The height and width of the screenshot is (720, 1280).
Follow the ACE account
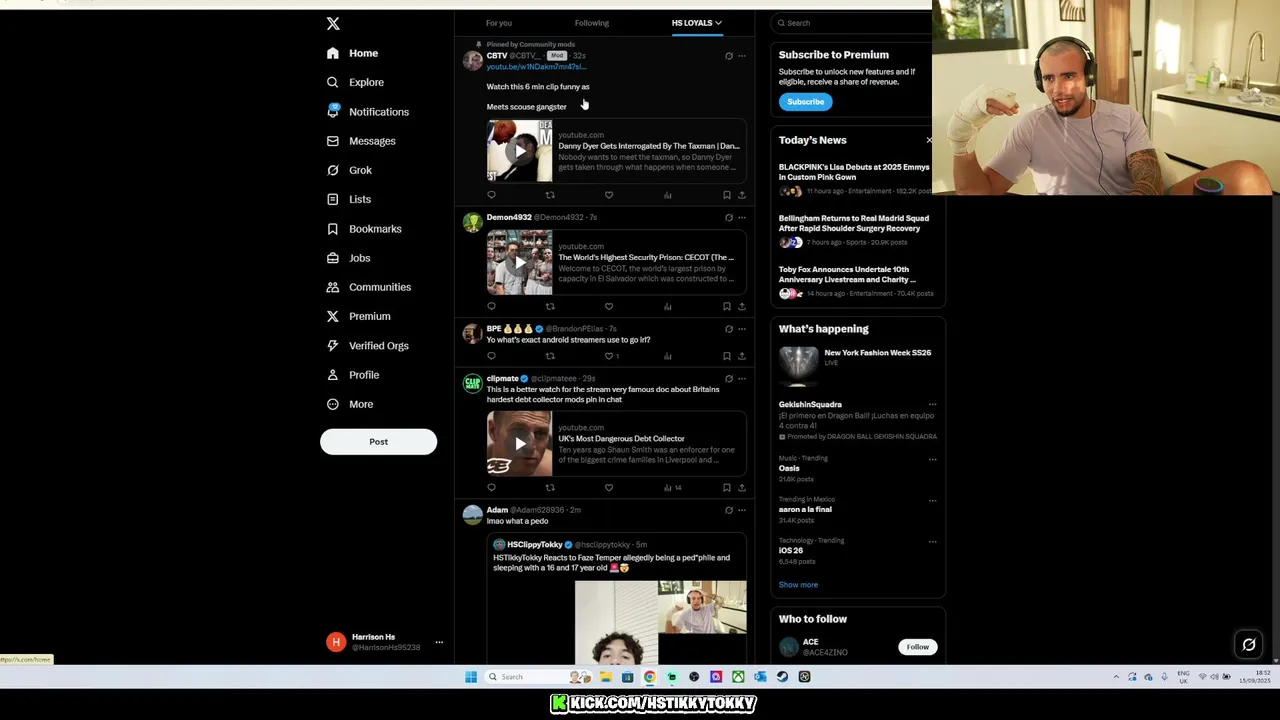917,647
